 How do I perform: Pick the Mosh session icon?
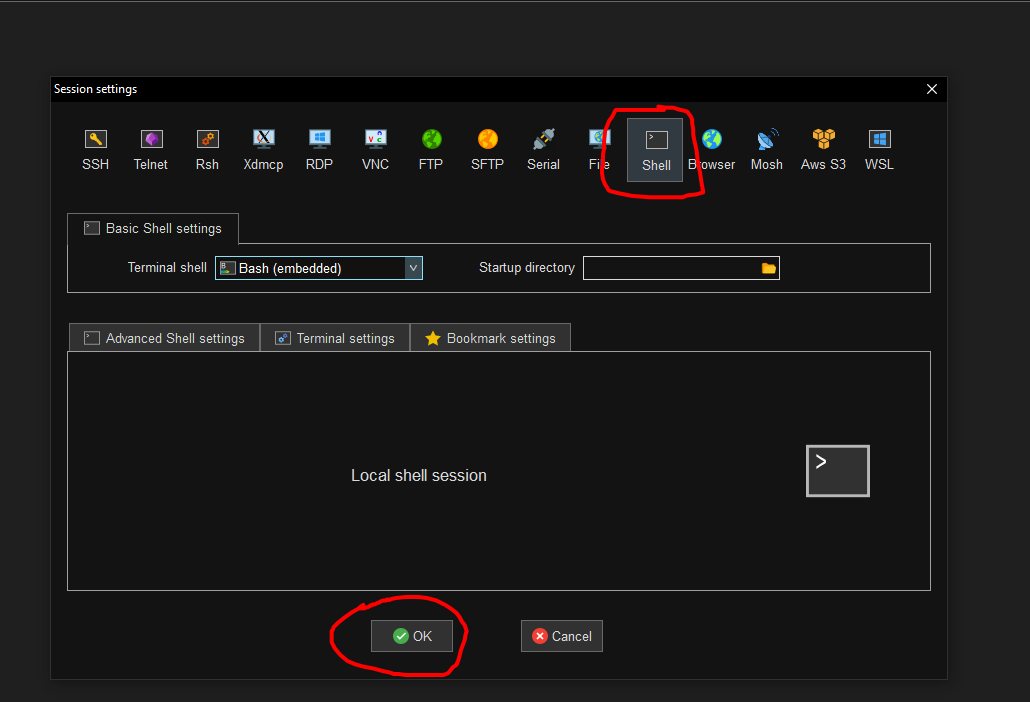coord(767,149)
